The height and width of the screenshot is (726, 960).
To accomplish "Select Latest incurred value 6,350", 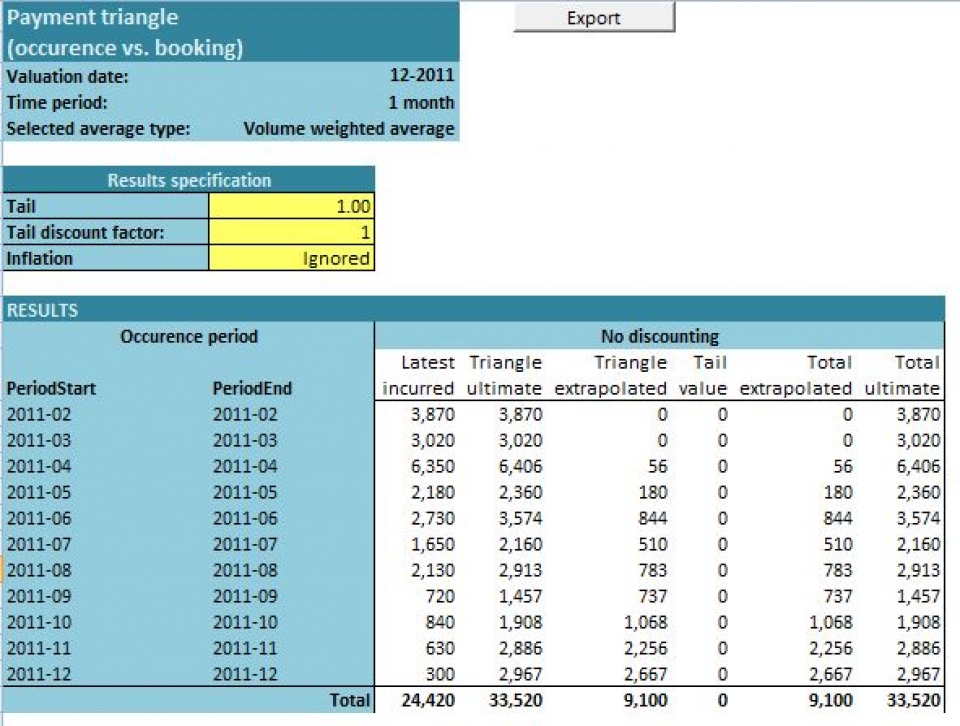I will 434,466.
